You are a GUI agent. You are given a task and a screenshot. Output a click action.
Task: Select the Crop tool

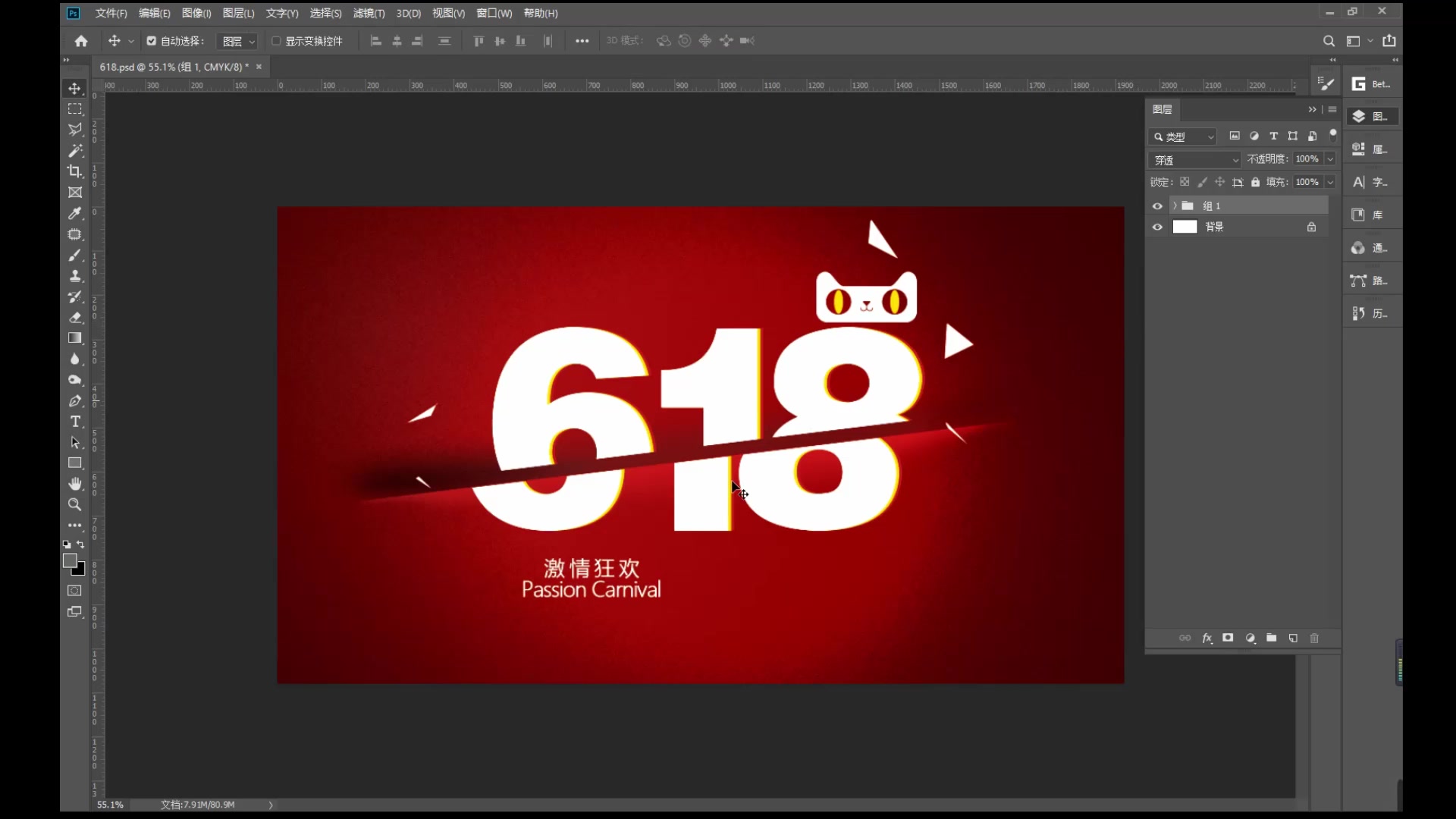(74, 171)
